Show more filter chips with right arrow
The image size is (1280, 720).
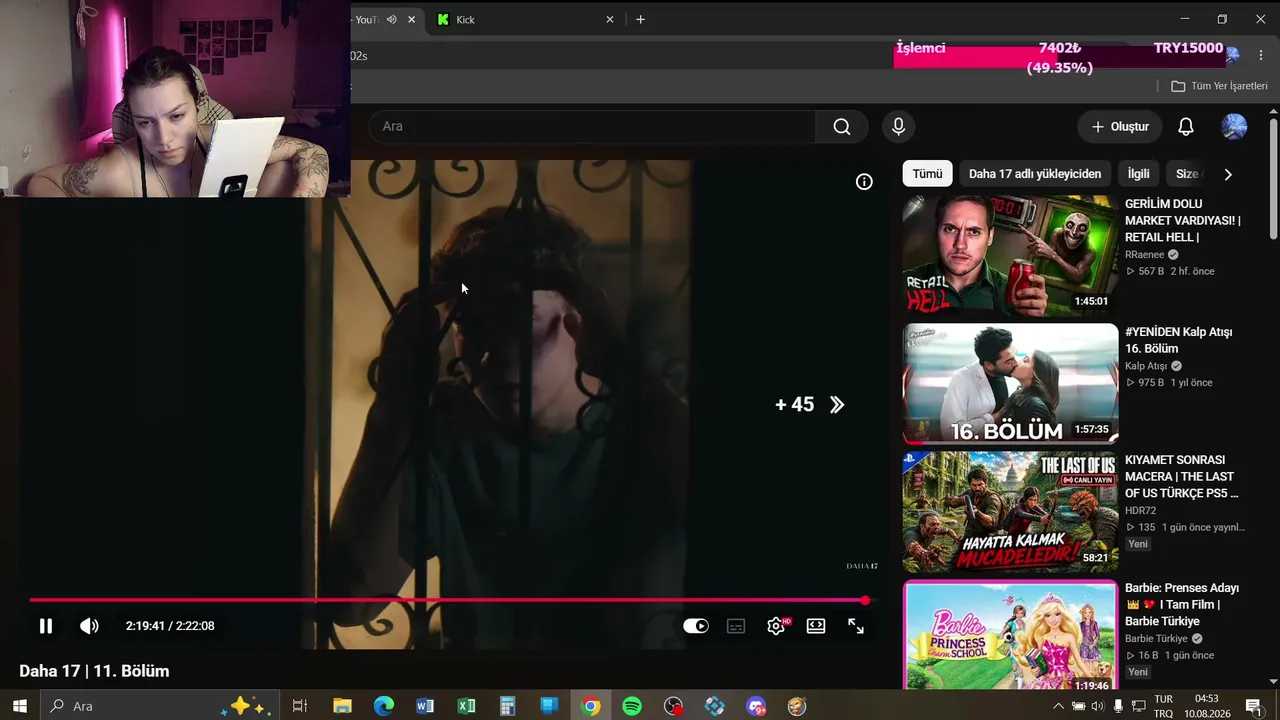coord(1228,174)
